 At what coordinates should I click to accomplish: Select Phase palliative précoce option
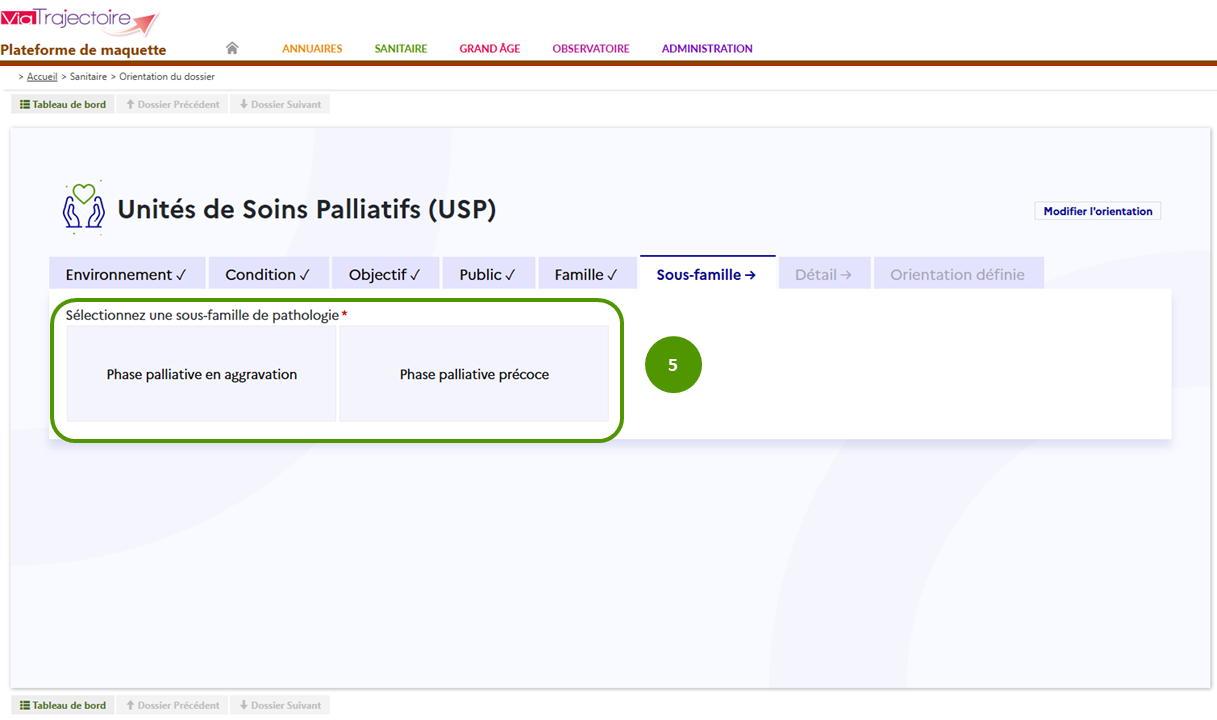[474, 374]
